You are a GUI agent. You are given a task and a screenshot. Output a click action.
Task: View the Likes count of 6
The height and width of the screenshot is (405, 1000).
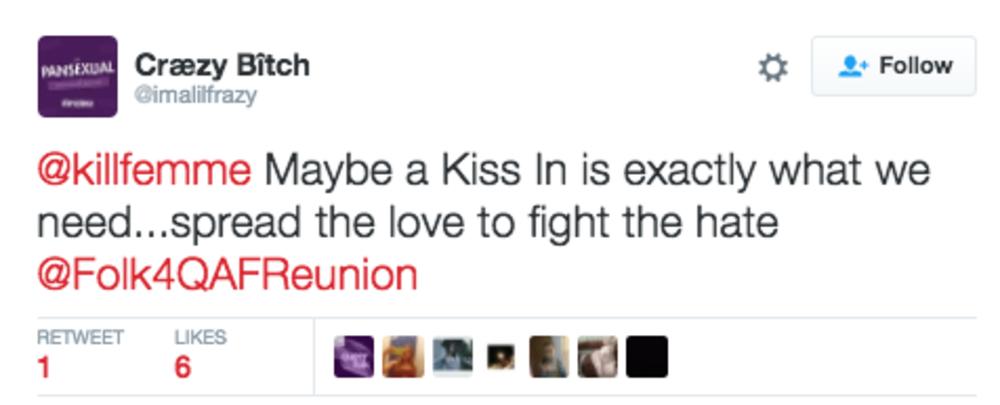pos(182,368)
